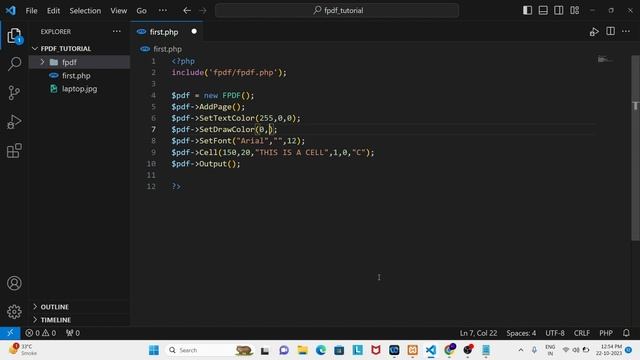Change language mode via PHP
This screenshot has width=640, height=360.
606,333
